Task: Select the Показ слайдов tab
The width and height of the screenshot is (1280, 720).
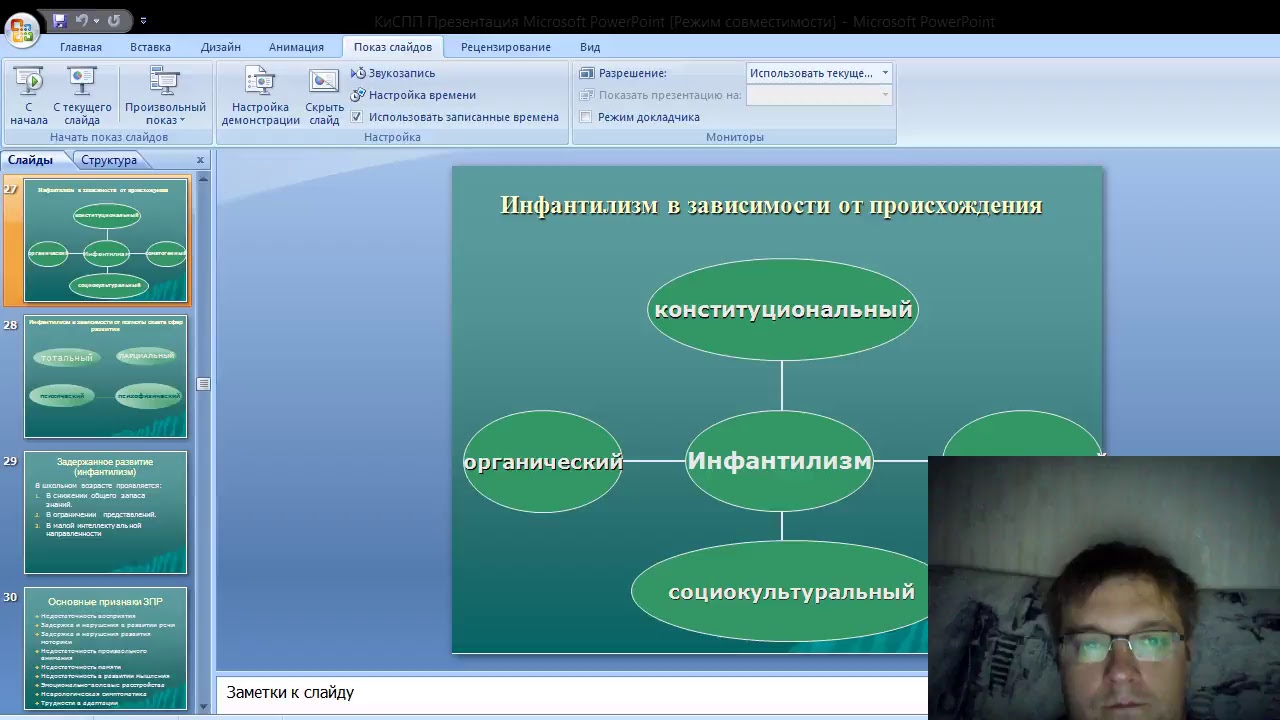Action: coord(393,47)
